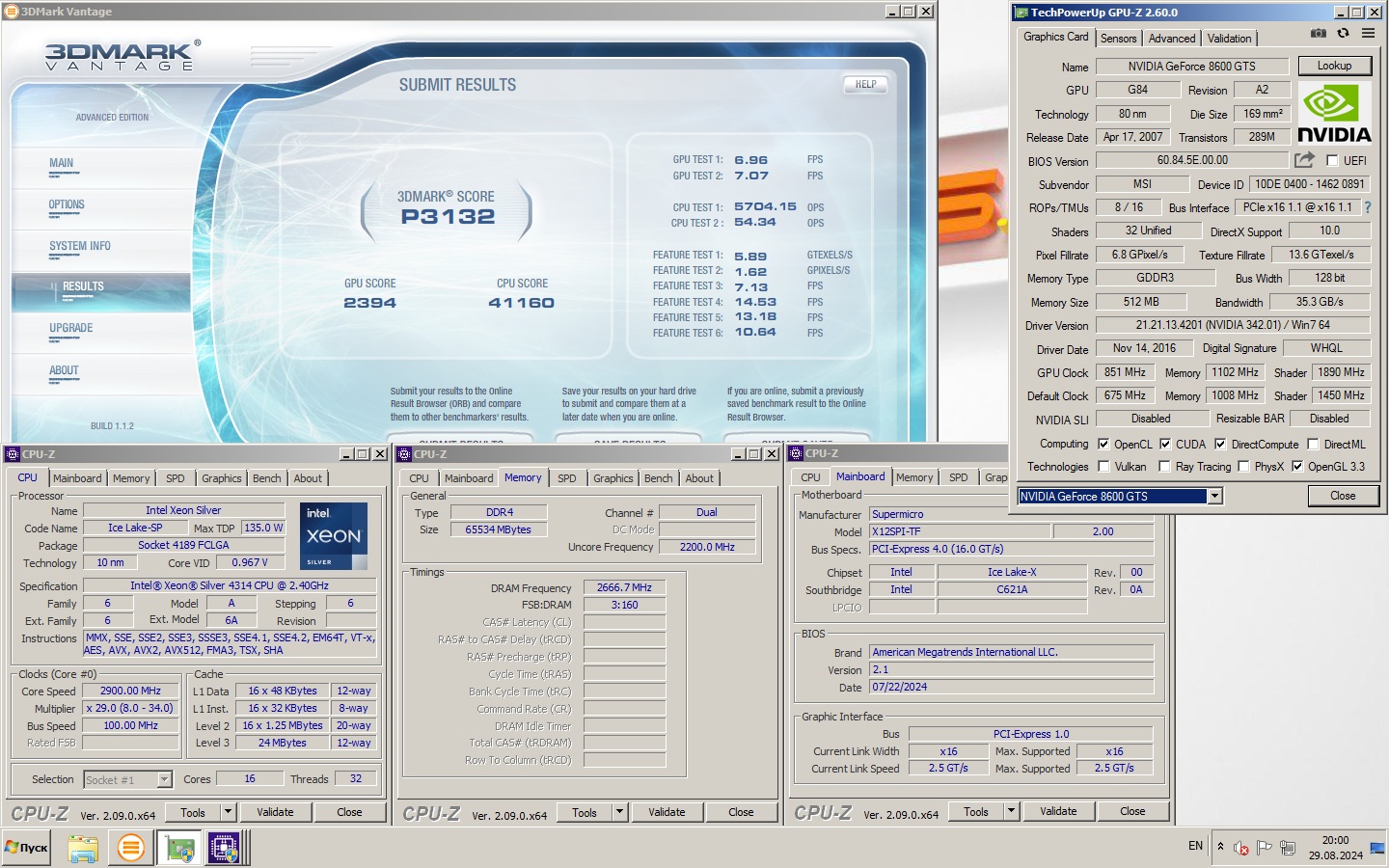This screenshot has height=868, width=1389.
Task: Open the NVIDIA GeForce 8600 GTS GPU selector
Action: 1121,496
